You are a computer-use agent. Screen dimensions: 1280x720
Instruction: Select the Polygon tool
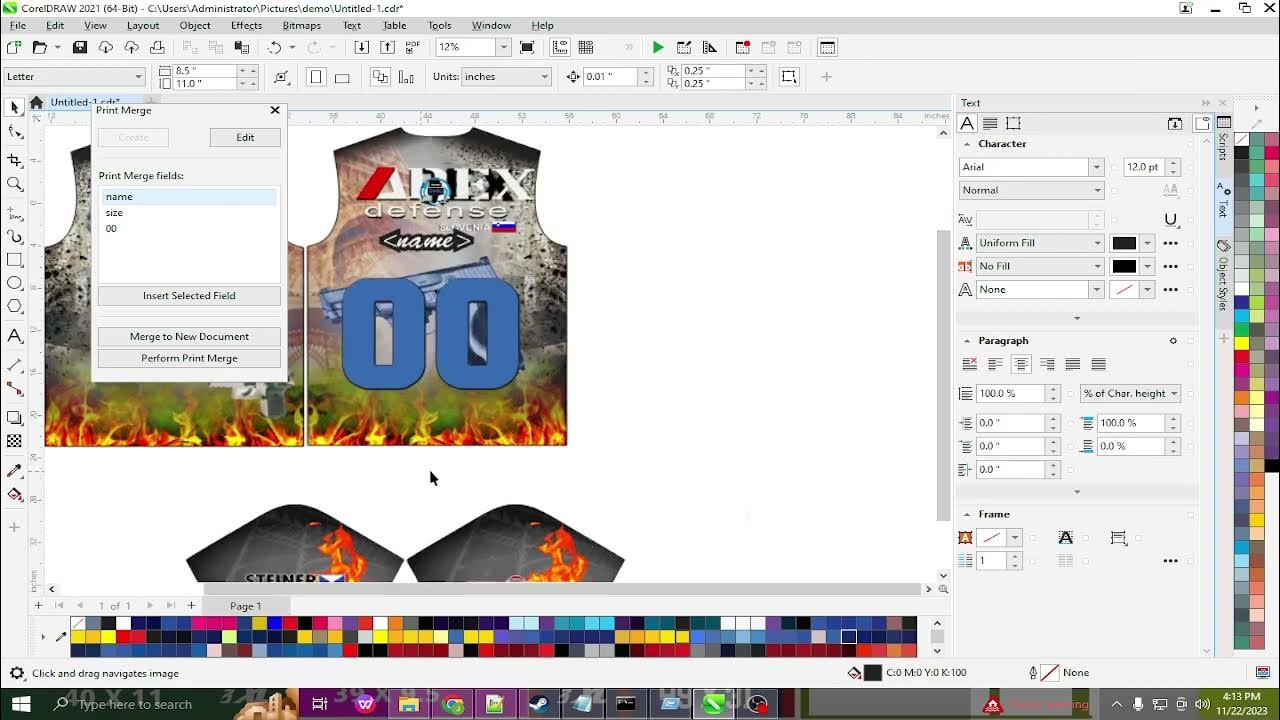tap(14, 307)
